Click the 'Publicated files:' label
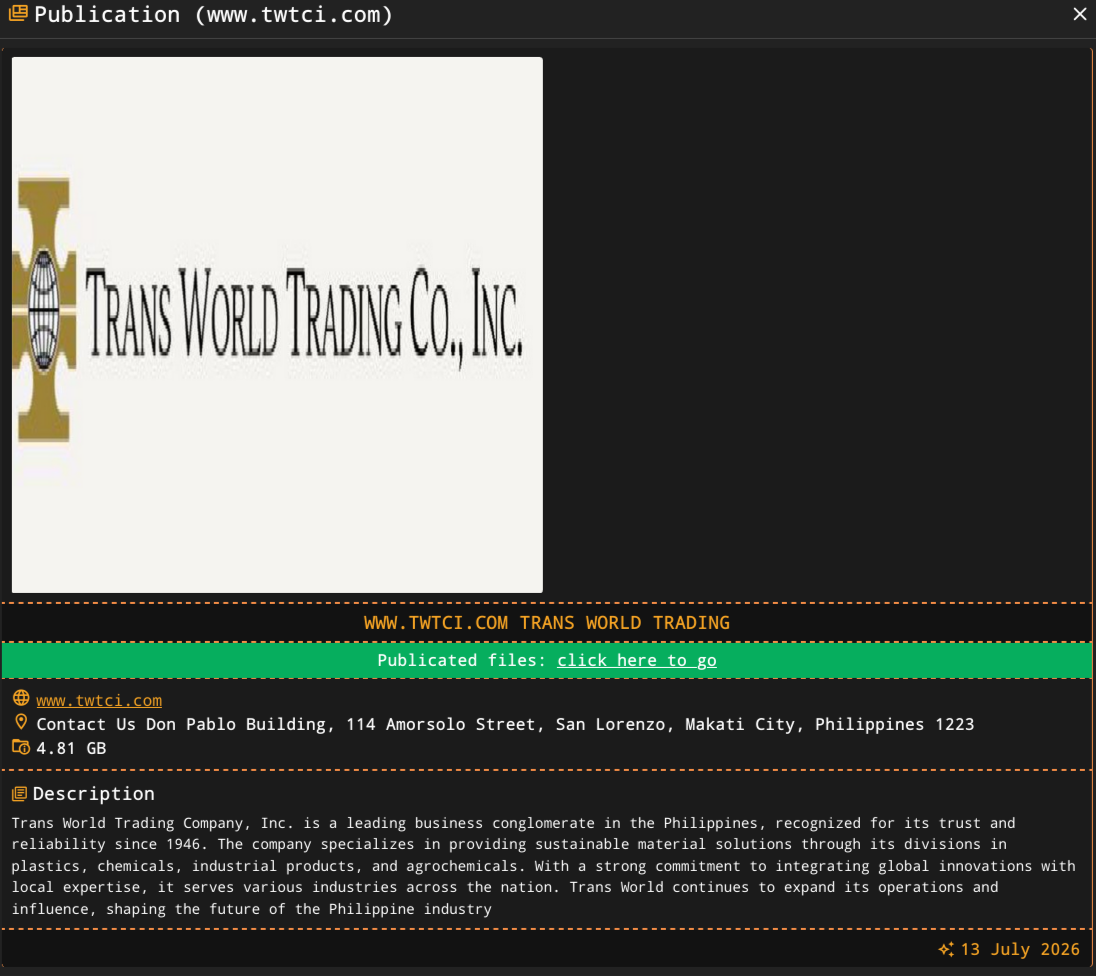1096x976 pixels. tap(461, 660)
